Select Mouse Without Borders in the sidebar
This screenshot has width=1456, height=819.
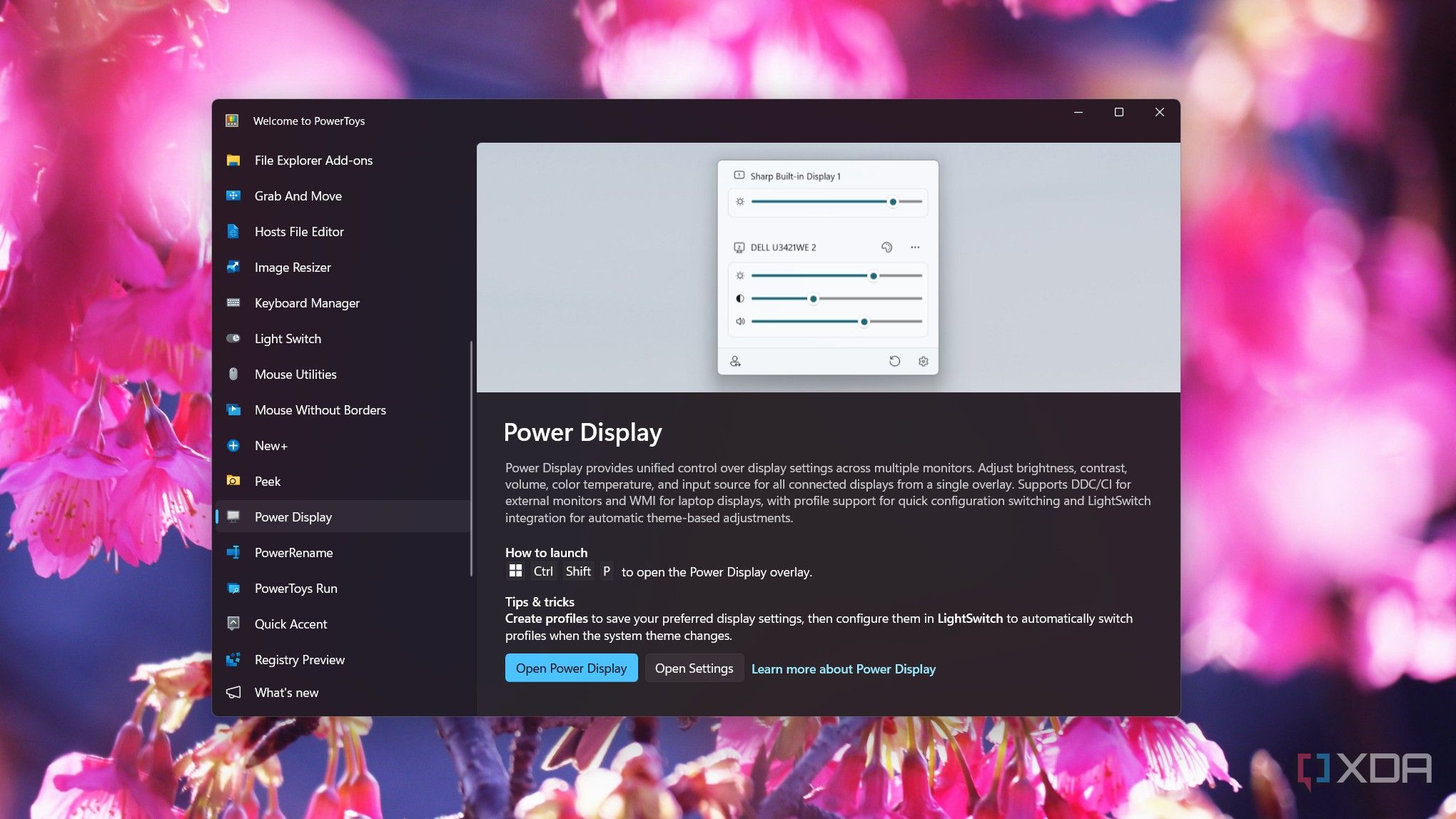tap(343, 410)
